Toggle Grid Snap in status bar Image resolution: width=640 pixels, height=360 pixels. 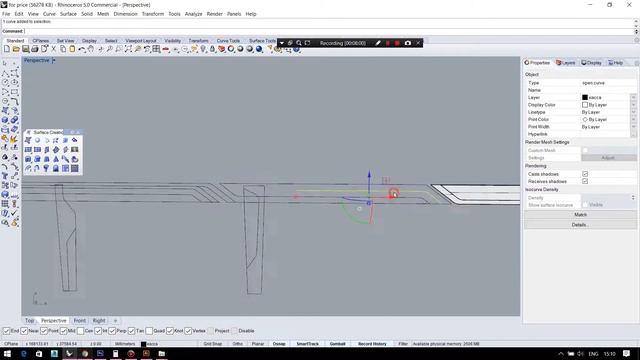click(213, 344)
